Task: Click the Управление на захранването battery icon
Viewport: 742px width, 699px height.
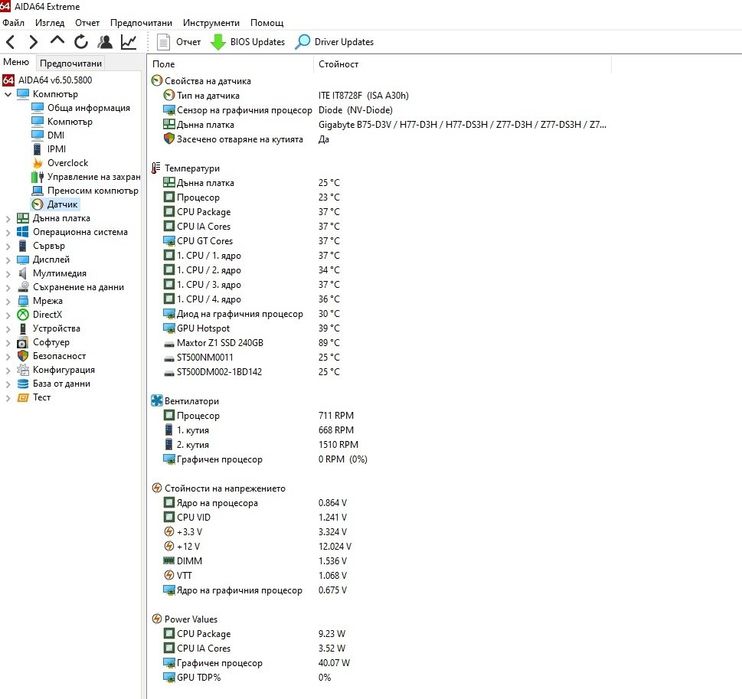Action: click(37, 177)
